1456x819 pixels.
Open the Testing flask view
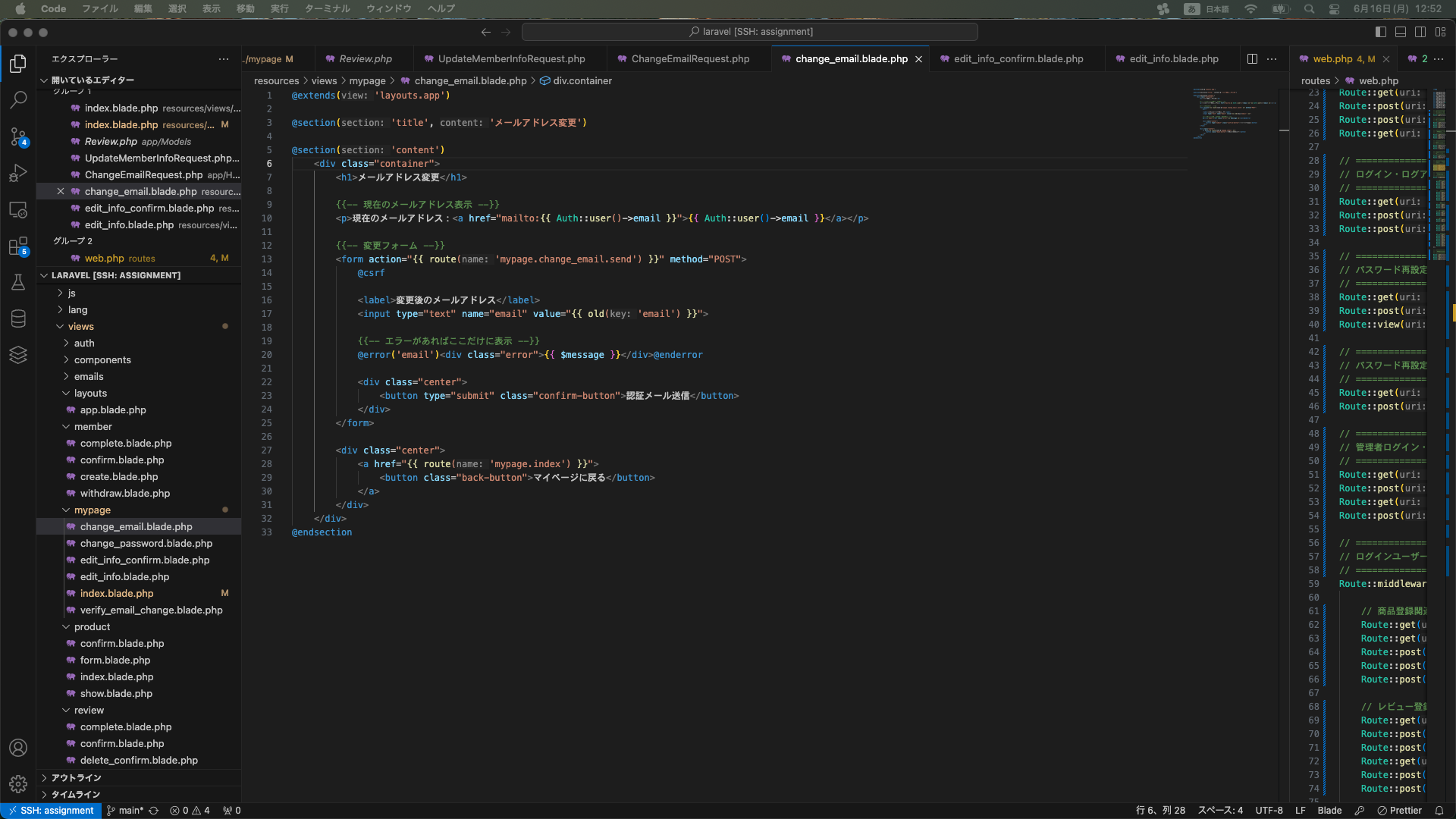coord(18,282)
